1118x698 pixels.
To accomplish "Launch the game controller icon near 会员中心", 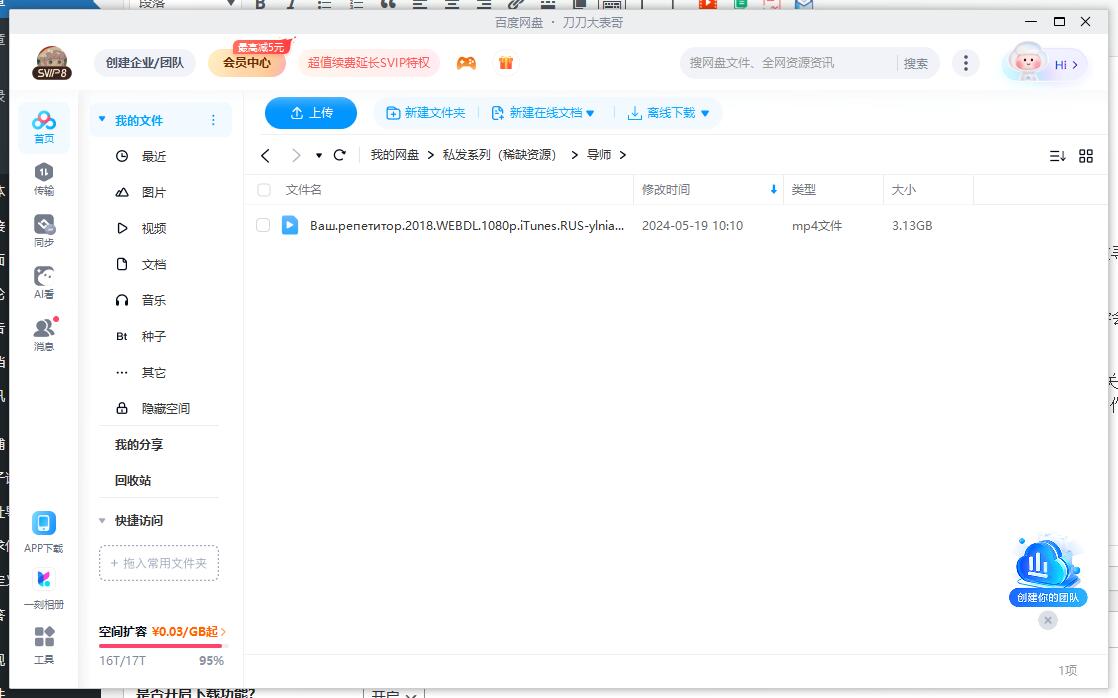I will click(465, 62).
